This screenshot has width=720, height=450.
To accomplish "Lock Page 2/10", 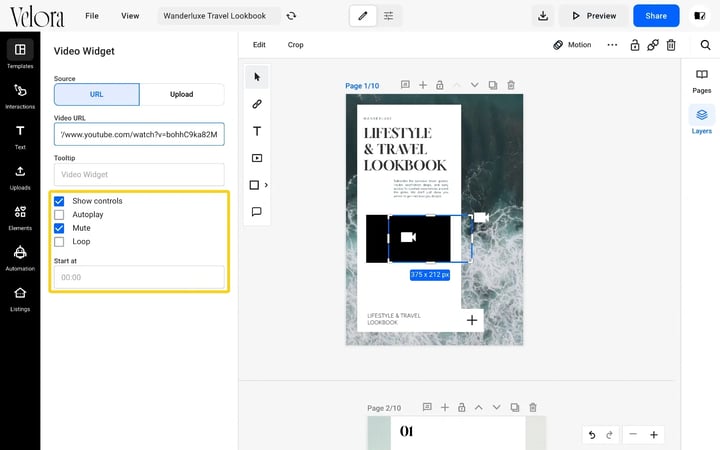I will tap(461, 407).
